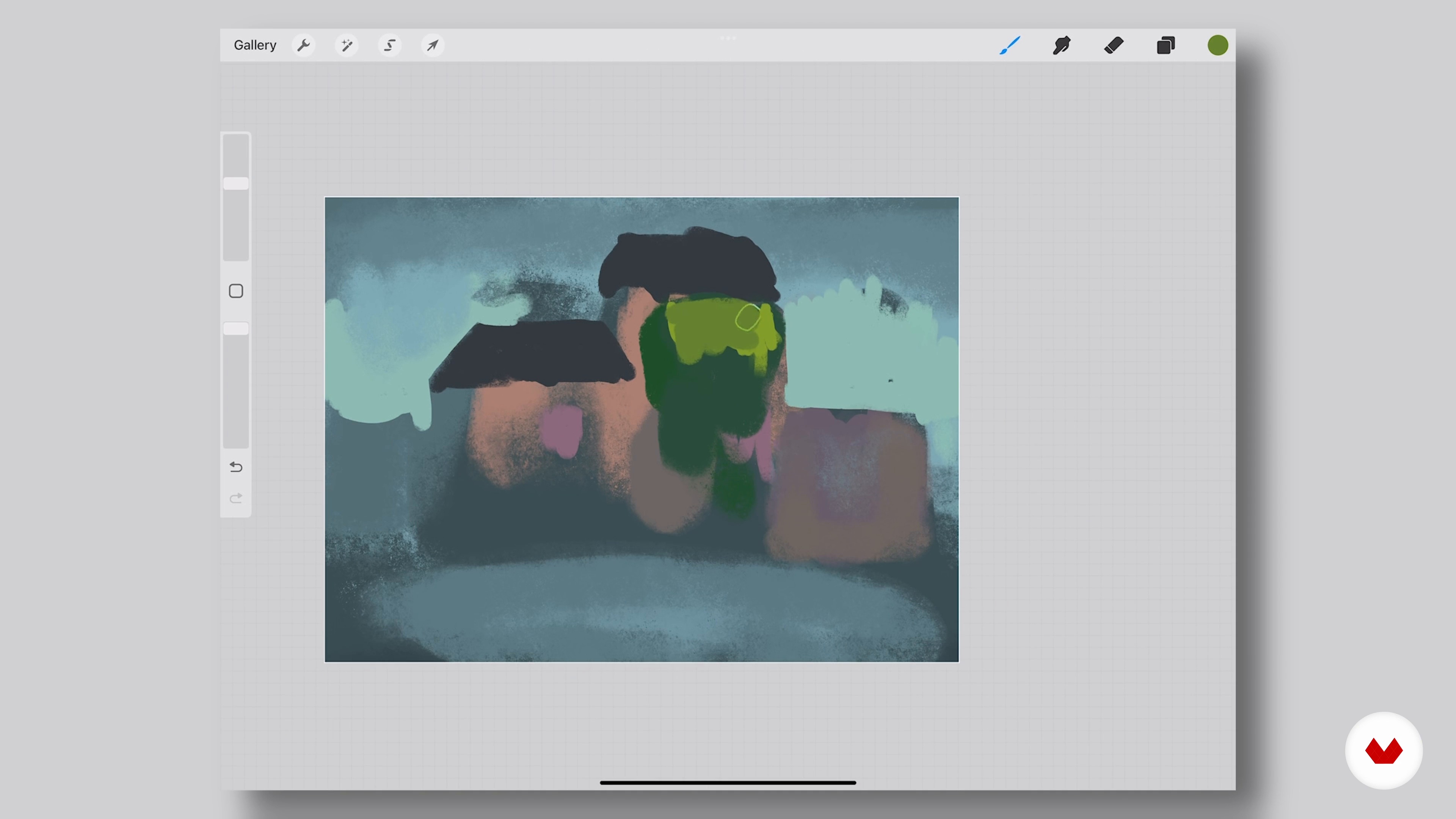Click the red logo badge at bottom right
This screenshot has width=1456, height=819.
click(1384, 751)
